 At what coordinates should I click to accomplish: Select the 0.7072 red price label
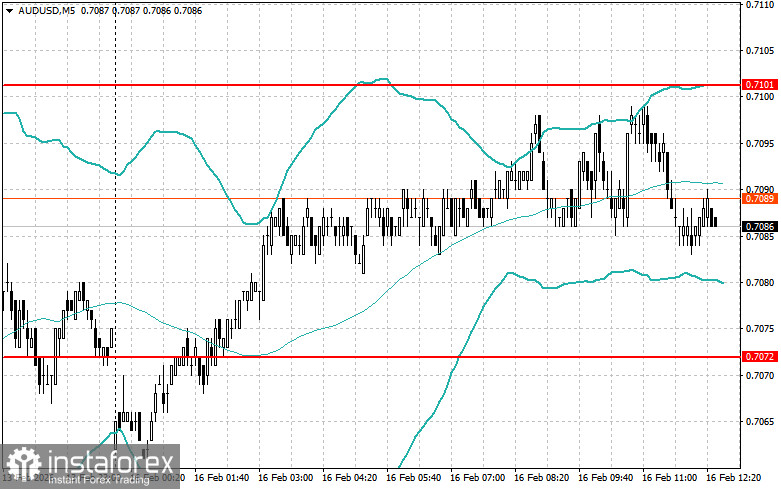coord(760,357)
